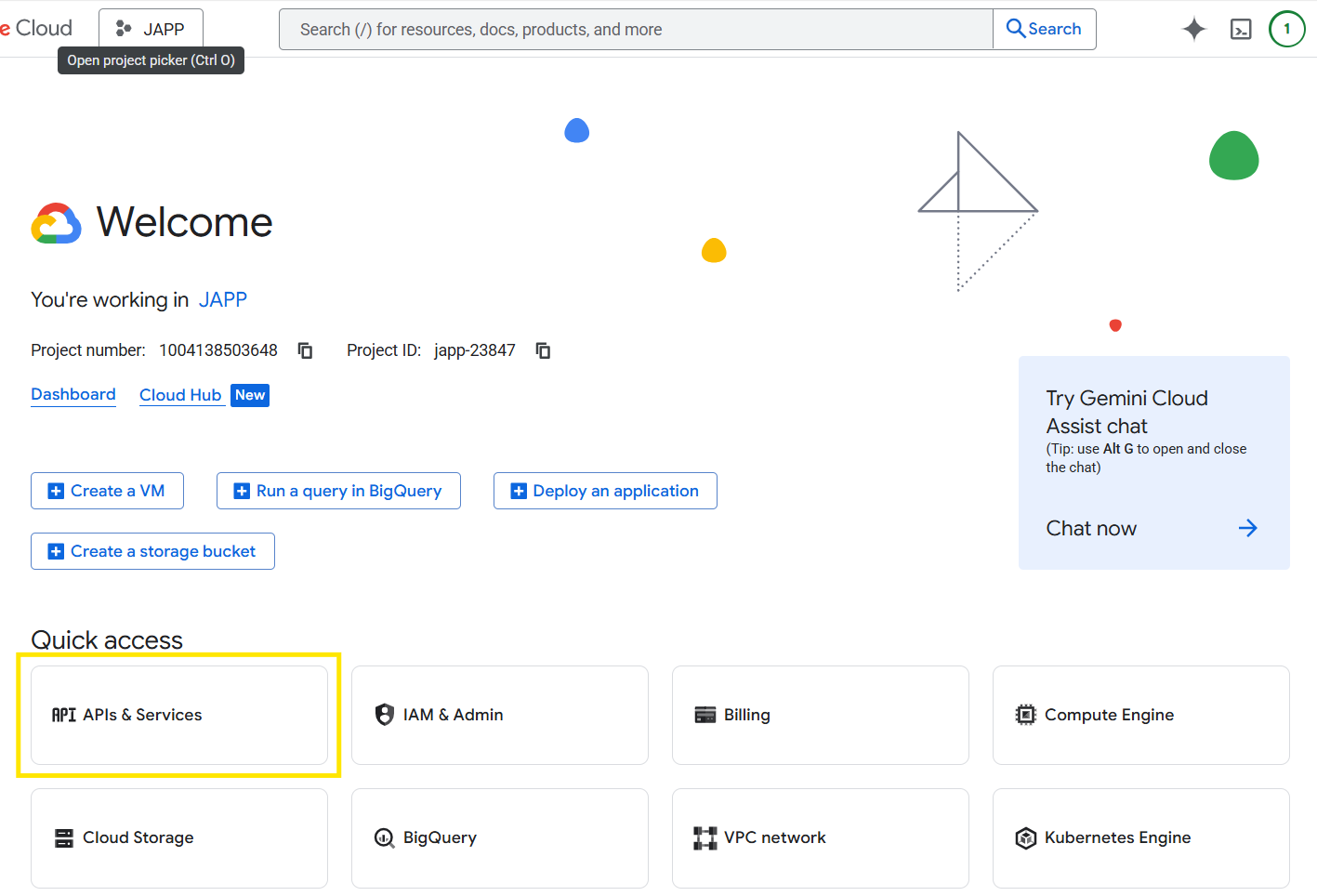Viewport: 1317px width, 896px height.
Task: Open Chat now in Gemini card
Action: click(1091, 528)
